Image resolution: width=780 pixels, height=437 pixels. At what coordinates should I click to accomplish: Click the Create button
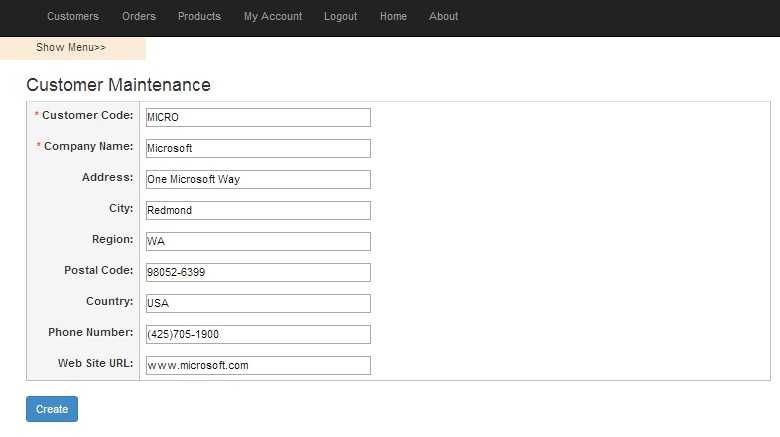pos(52,409)
